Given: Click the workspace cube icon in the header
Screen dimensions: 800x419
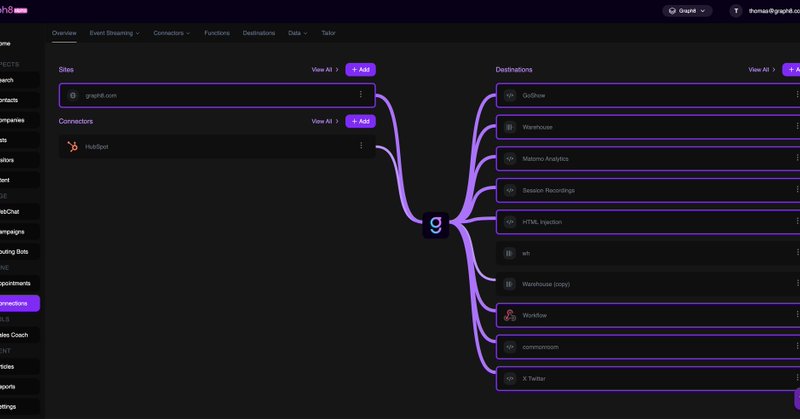Looking at the screenshot, I should [x=672, y=11].
